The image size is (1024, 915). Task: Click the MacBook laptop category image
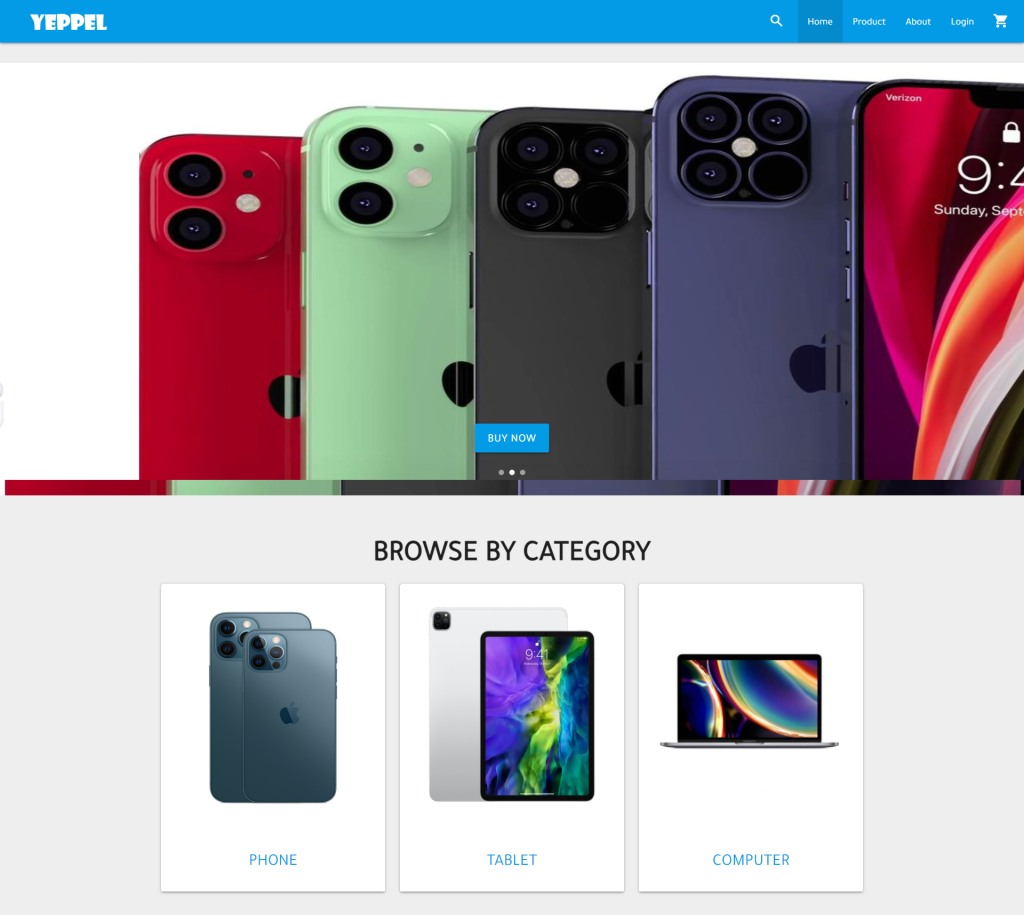[750, 700]
